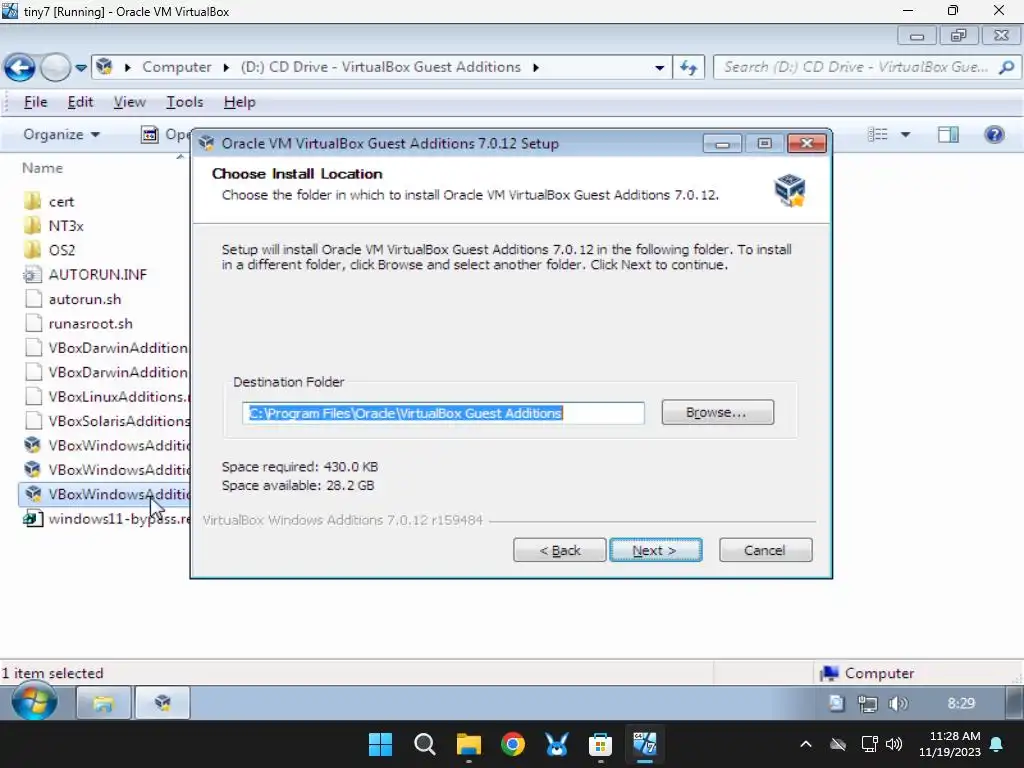This screenshot has height=768, width=1024.
Task: Cancel the Guest Additions setup
Action: coord(765,551)
